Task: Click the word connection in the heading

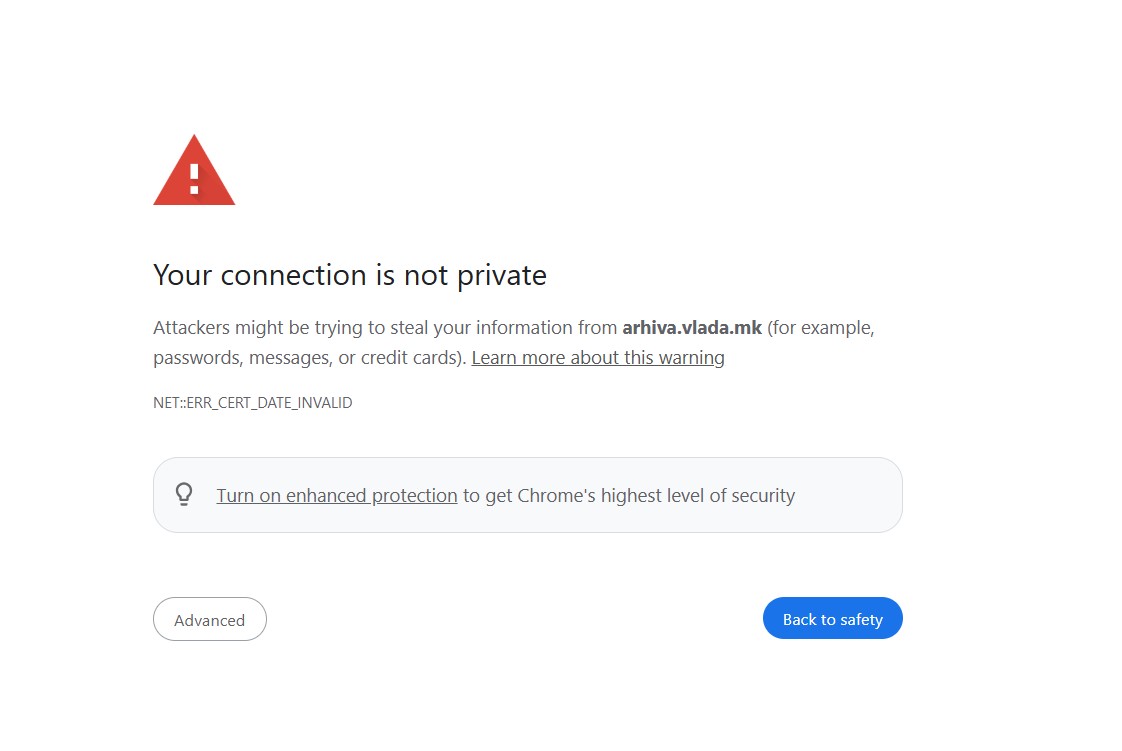Action: click(x=296, y=275)
